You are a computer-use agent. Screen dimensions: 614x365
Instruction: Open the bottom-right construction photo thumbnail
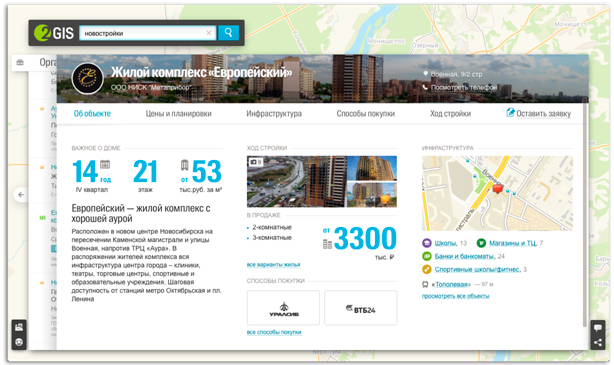[372, 194]
